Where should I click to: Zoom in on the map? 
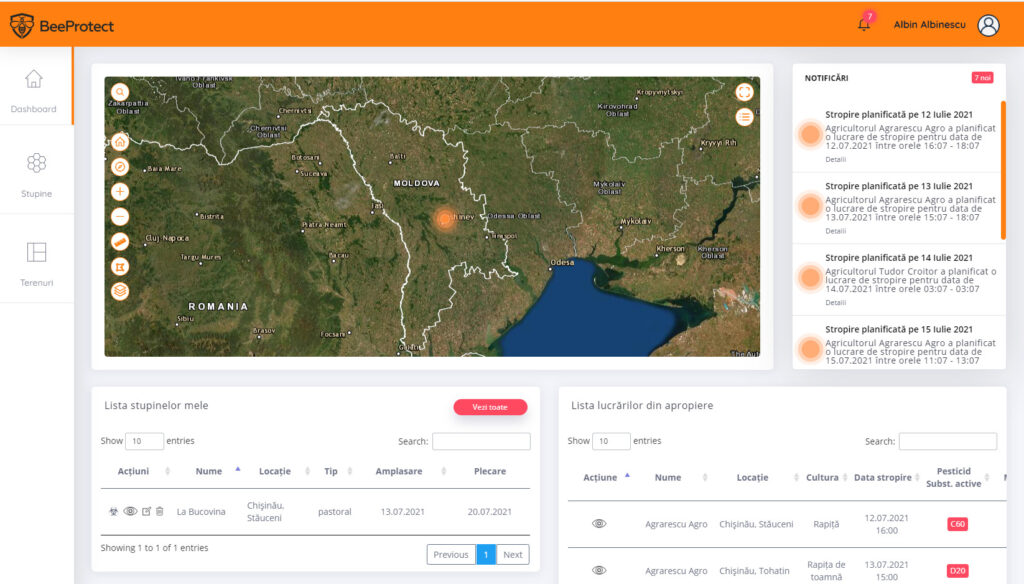(x=120, y=191)
